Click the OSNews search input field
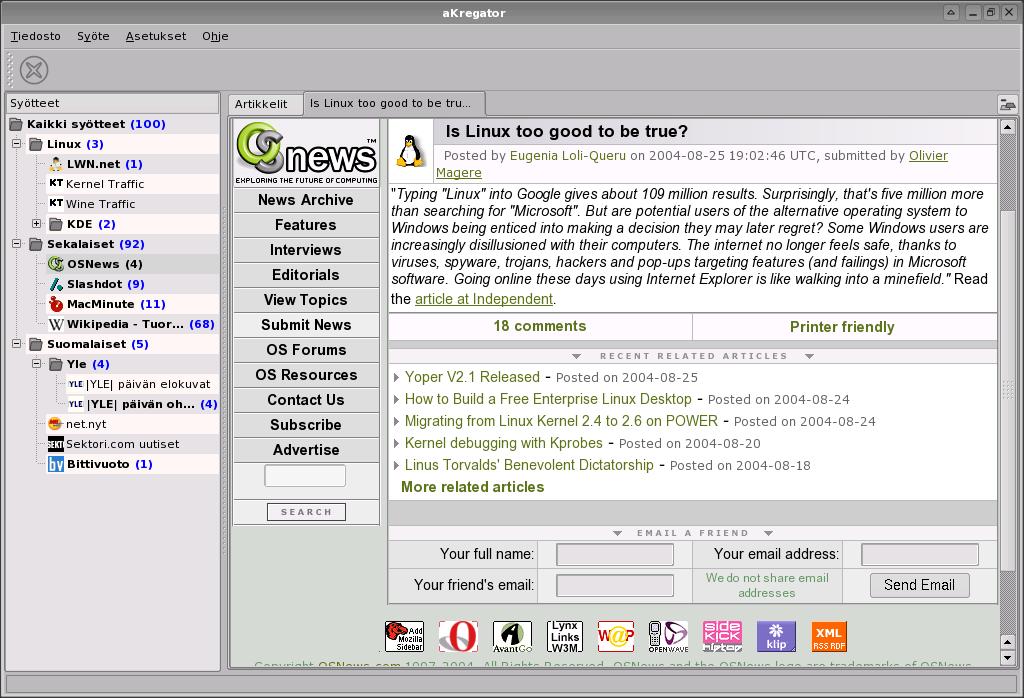The width and height of the screenshot is (1024, 698). coord(305,475)
